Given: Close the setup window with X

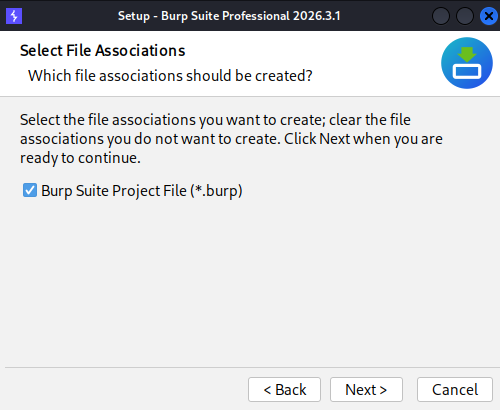Looking at the screenshot, I should point(488,16).
